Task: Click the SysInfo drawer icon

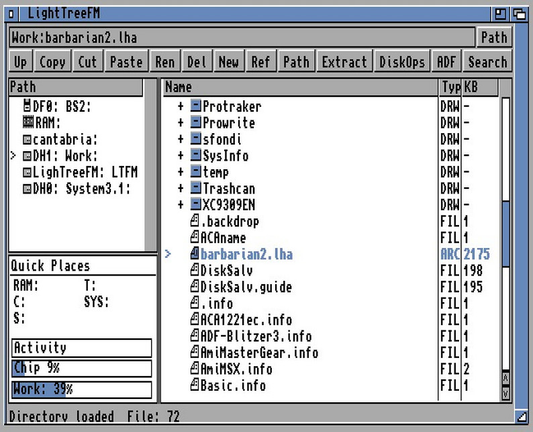Action: click(x=195, y=155)
